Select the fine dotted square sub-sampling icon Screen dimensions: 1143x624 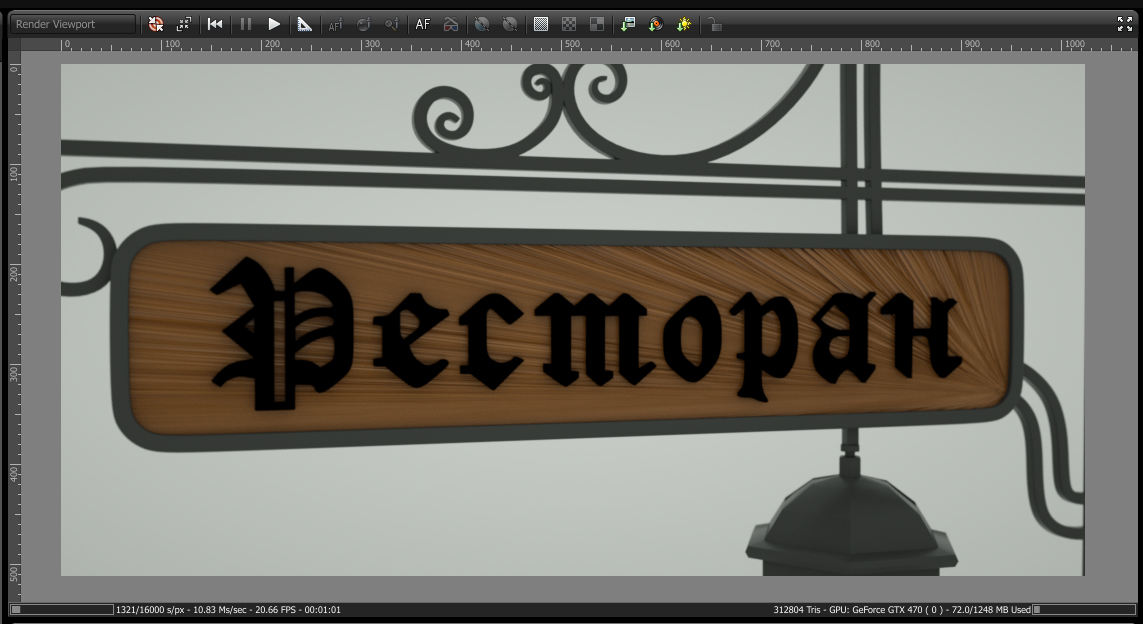(541, 24)
